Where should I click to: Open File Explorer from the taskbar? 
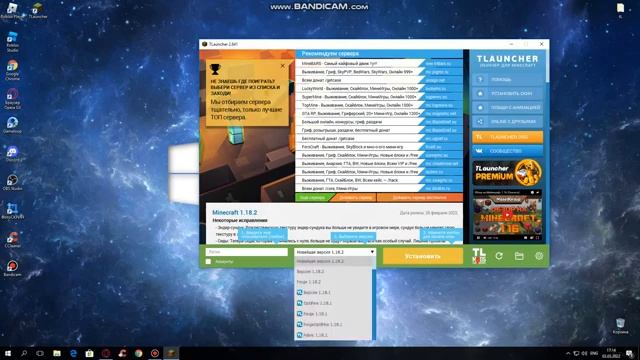[x=57, y=353]
